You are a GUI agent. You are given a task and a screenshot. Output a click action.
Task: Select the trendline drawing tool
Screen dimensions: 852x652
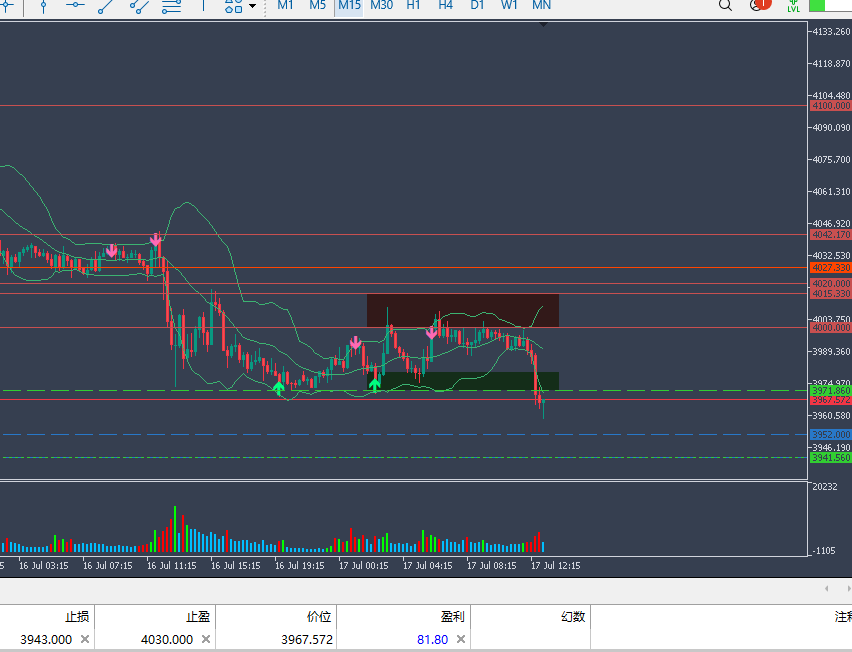point(106,6)
